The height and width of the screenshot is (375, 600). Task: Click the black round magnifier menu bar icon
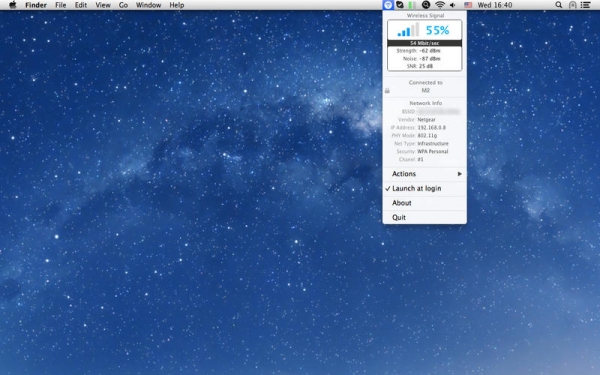tap(426, 5)
